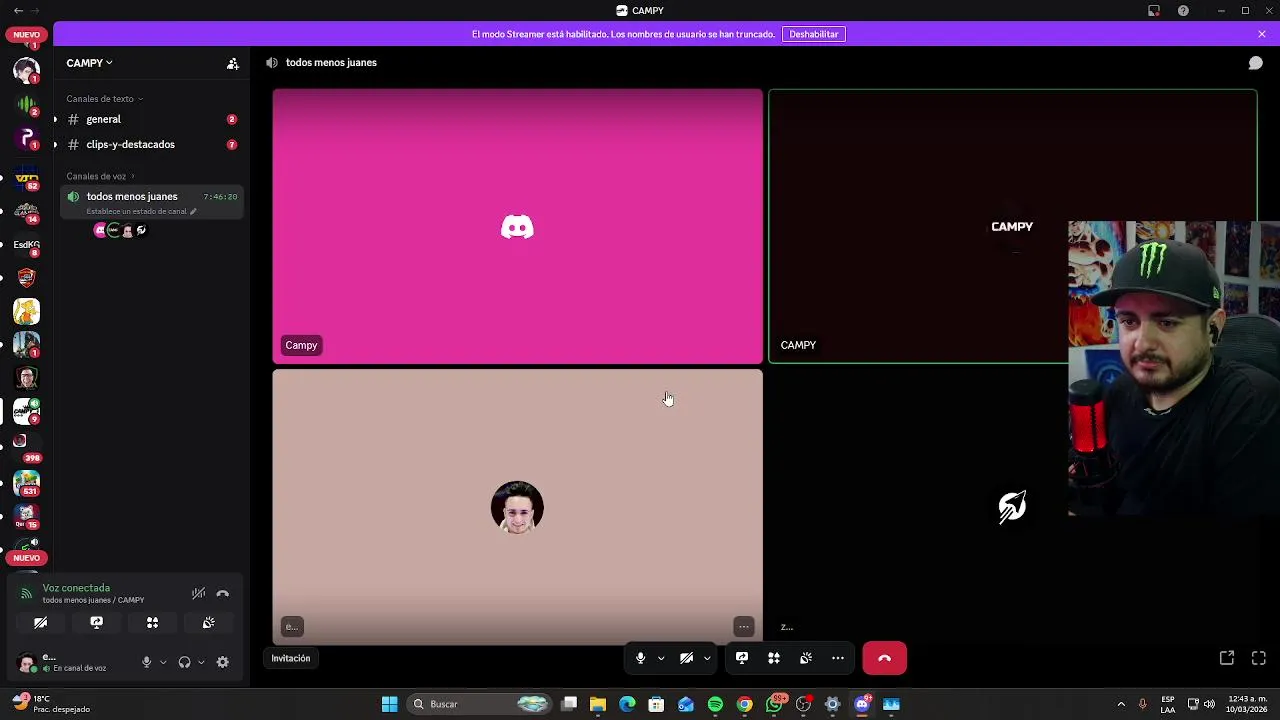The image size is (1280, 720).
Task: Click invite people icon beside CAMPY
Action: coord(232,63)
